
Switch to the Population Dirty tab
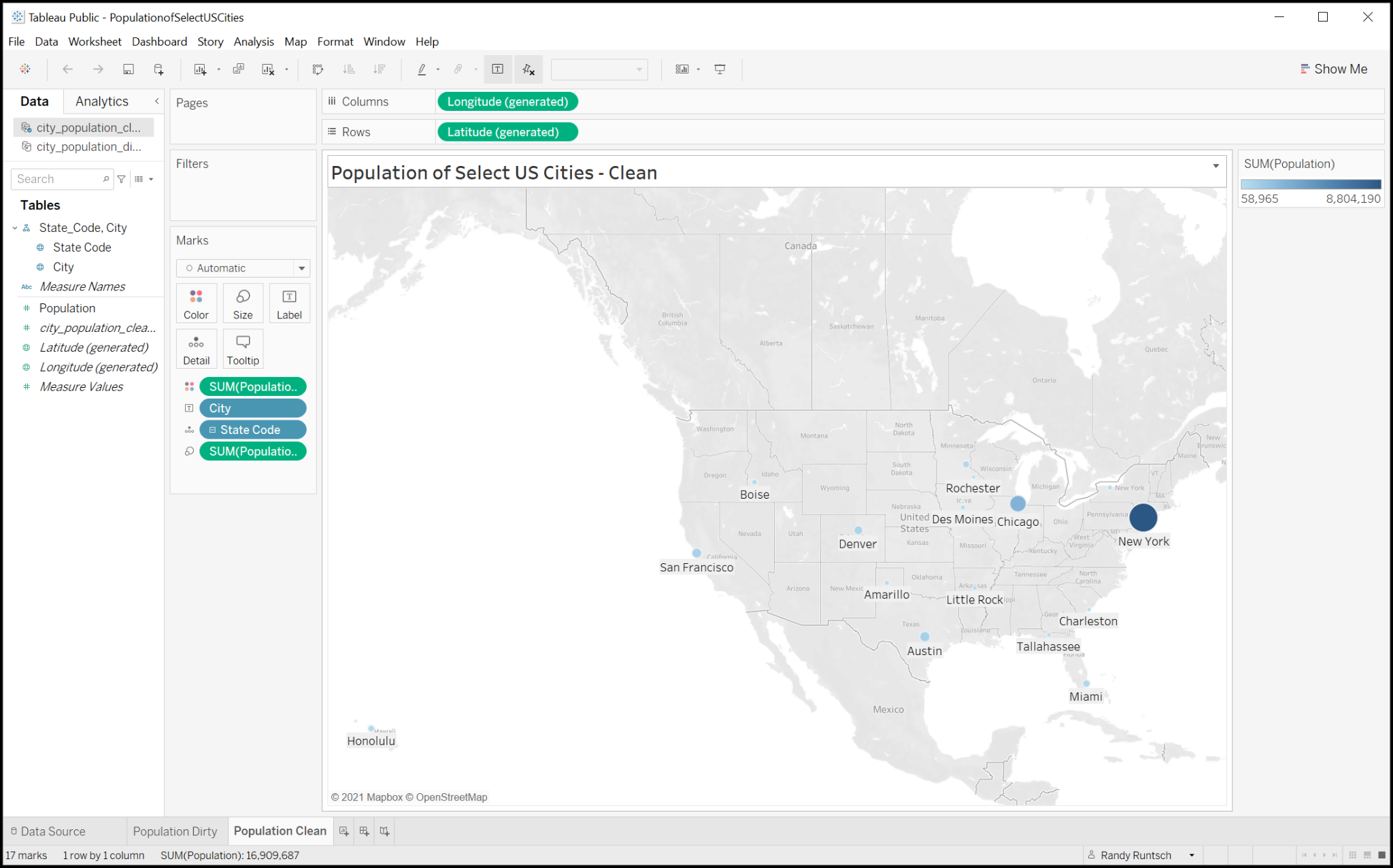click(175, 831)
